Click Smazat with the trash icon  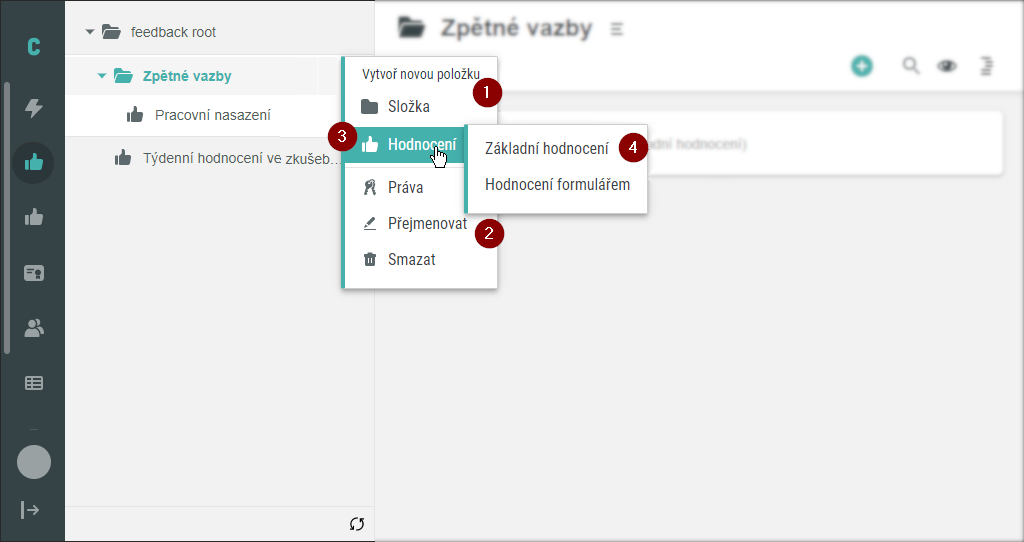point(411,260)
